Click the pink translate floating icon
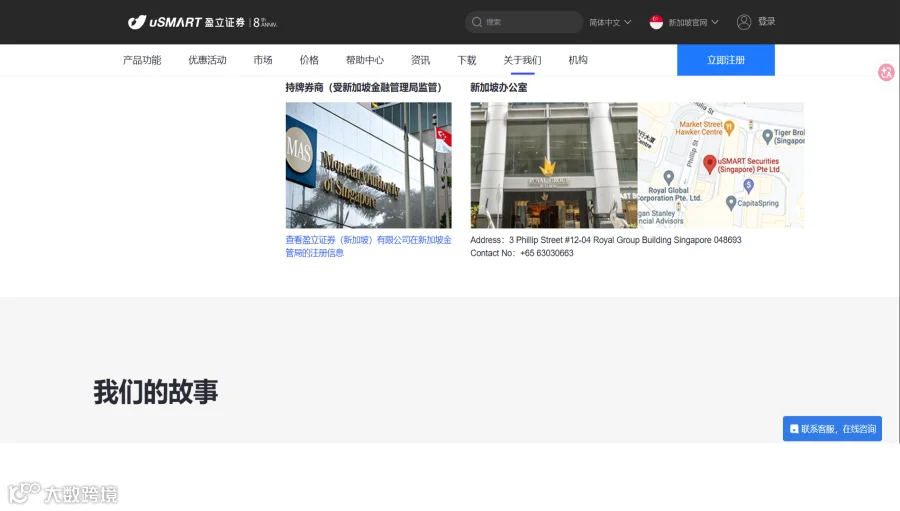900x511 pixels. 886,72
